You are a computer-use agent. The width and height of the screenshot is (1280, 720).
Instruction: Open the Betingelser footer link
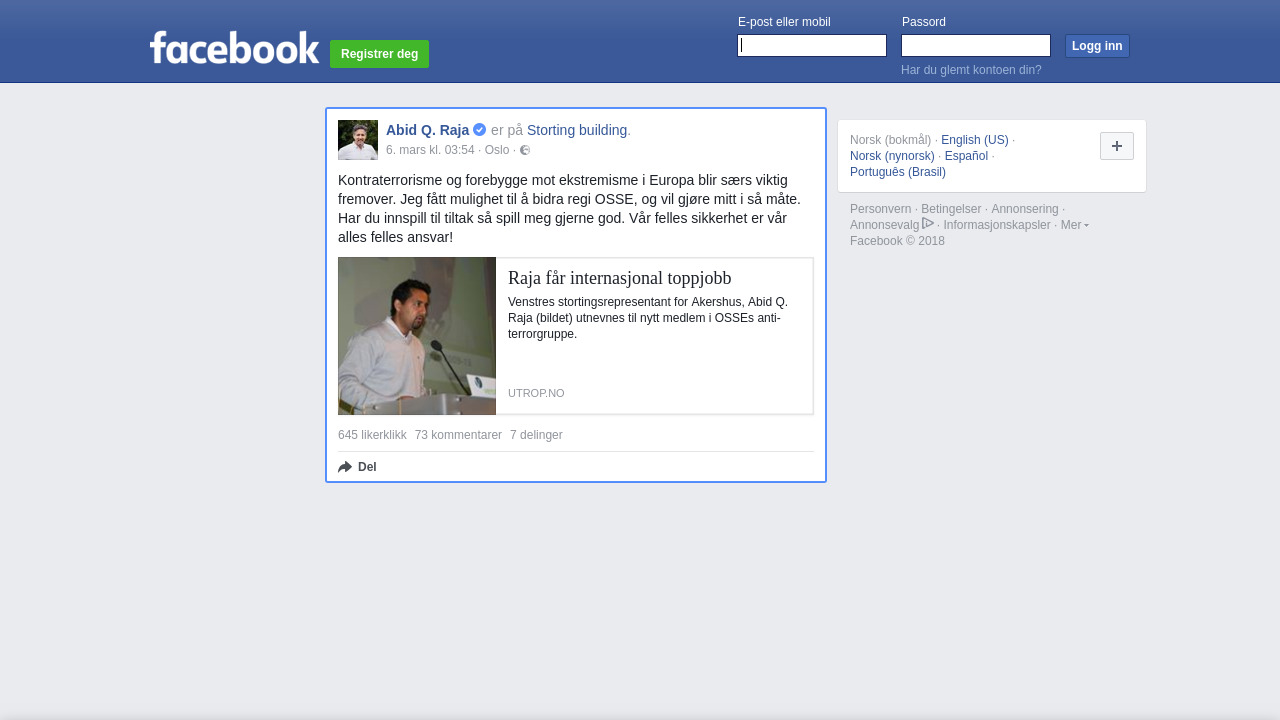coord(951,209)
